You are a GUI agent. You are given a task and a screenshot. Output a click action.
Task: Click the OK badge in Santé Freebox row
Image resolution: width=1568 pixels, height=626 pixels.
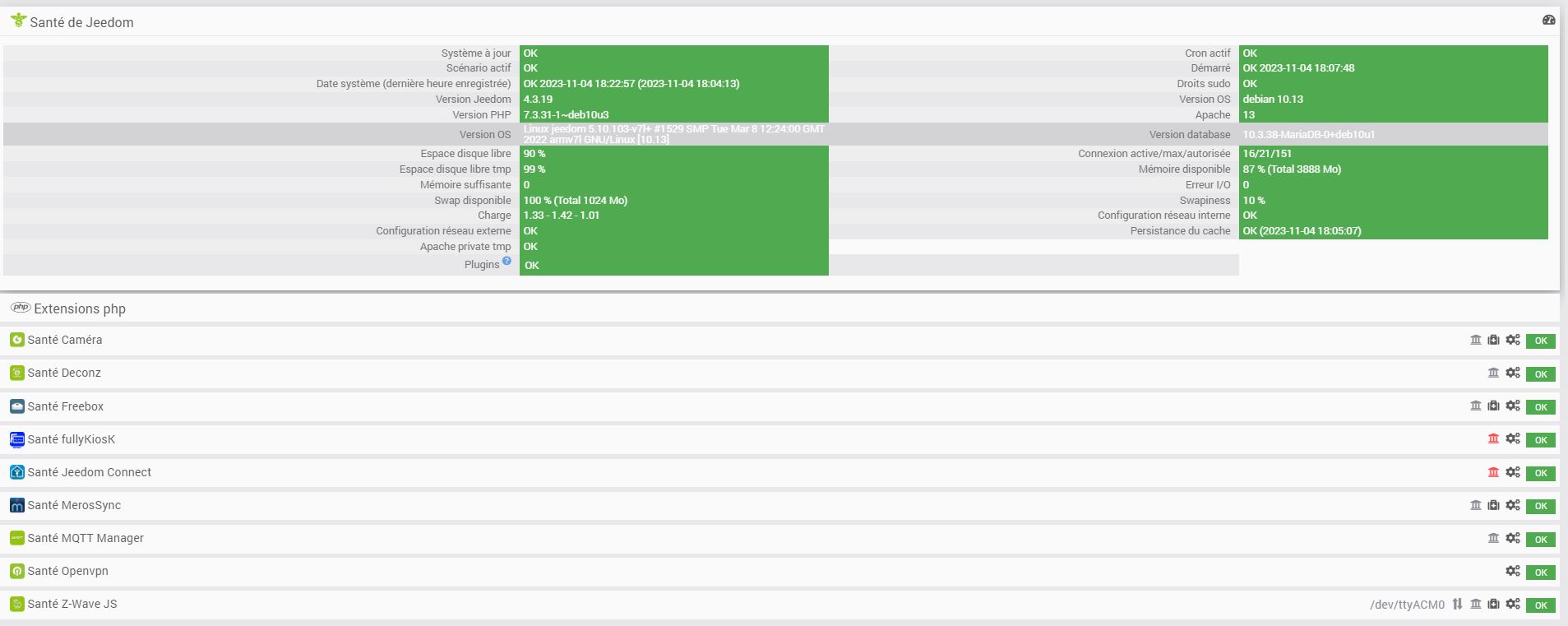click(1541, 406)
